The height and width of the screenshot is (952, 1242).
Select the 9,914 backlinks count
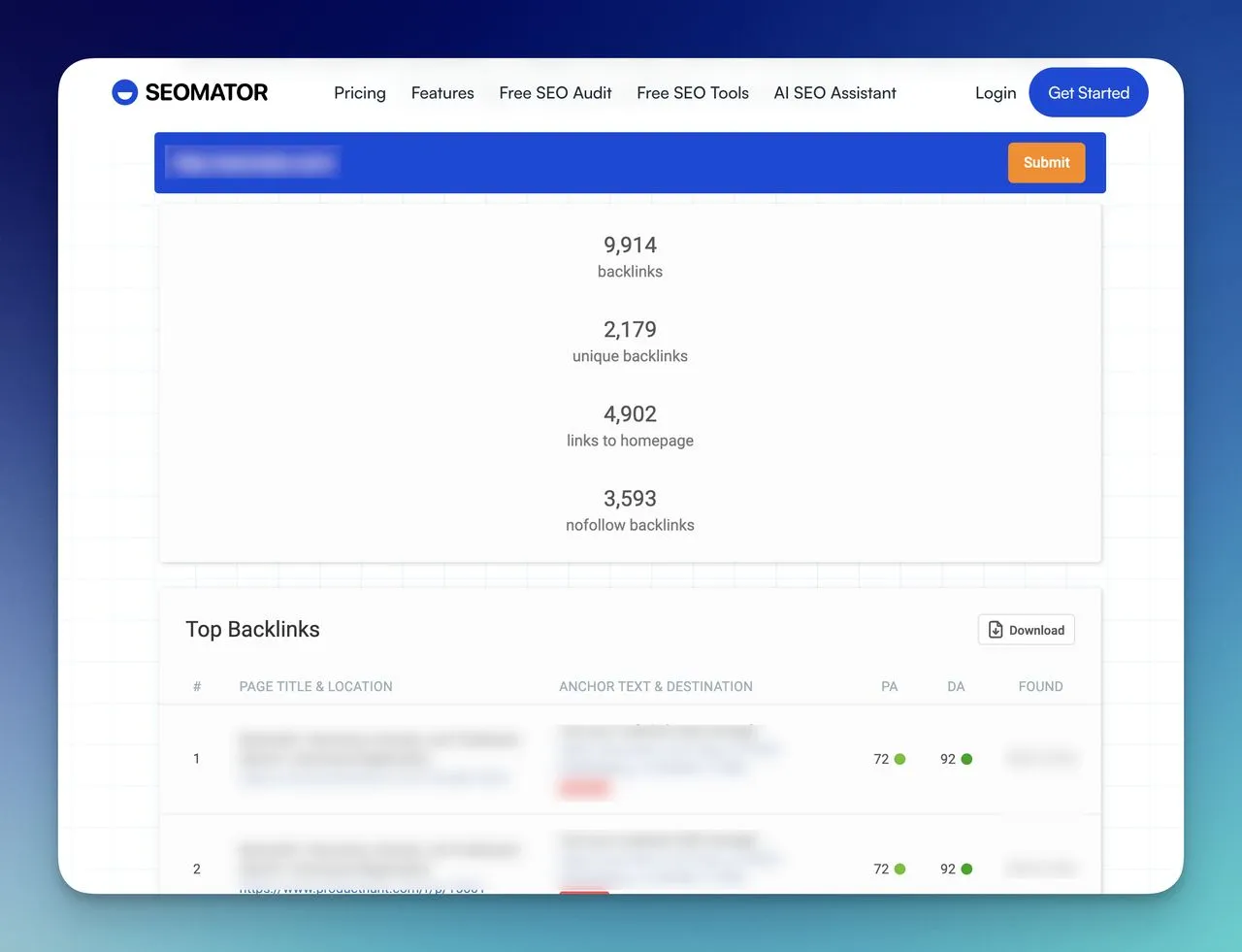(630, 245)
